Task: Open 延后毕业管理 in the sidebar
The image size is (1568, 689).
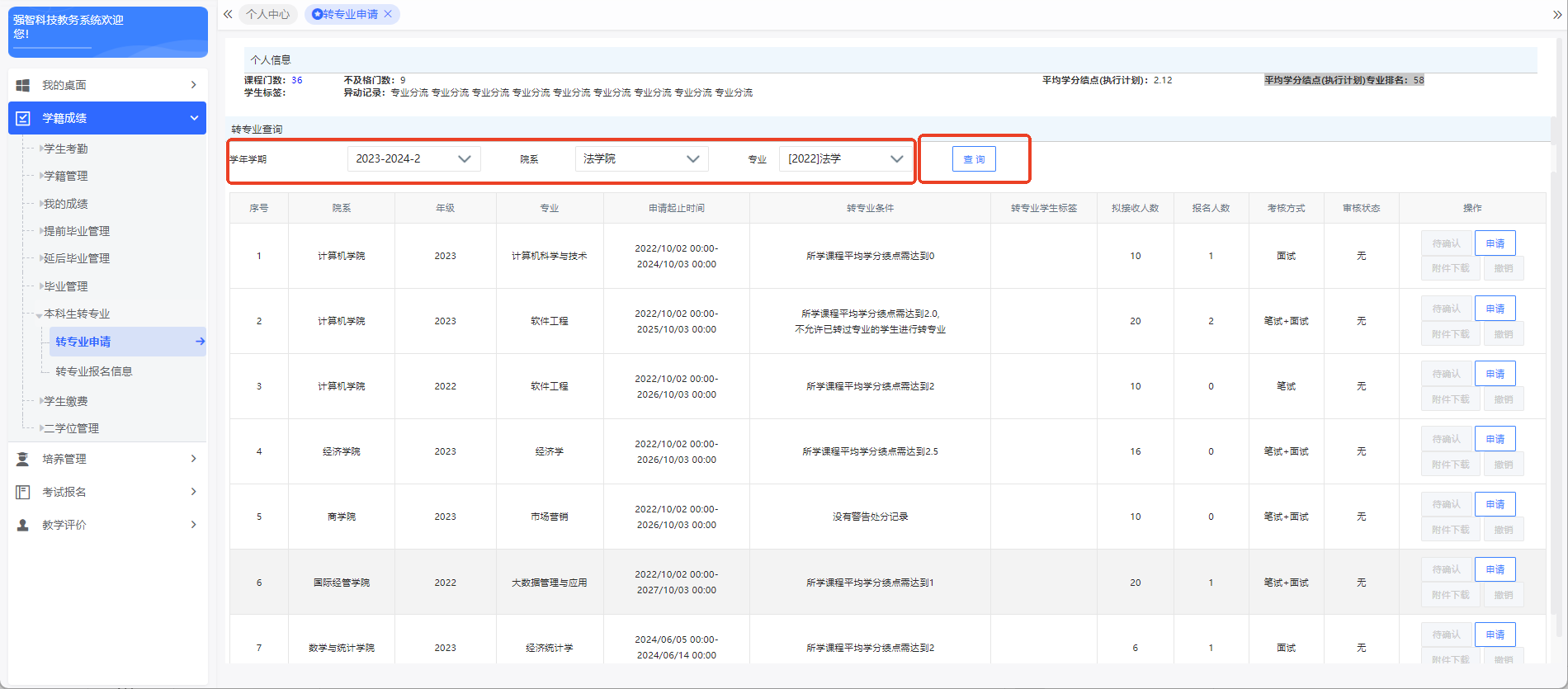Action: point(76,258)
